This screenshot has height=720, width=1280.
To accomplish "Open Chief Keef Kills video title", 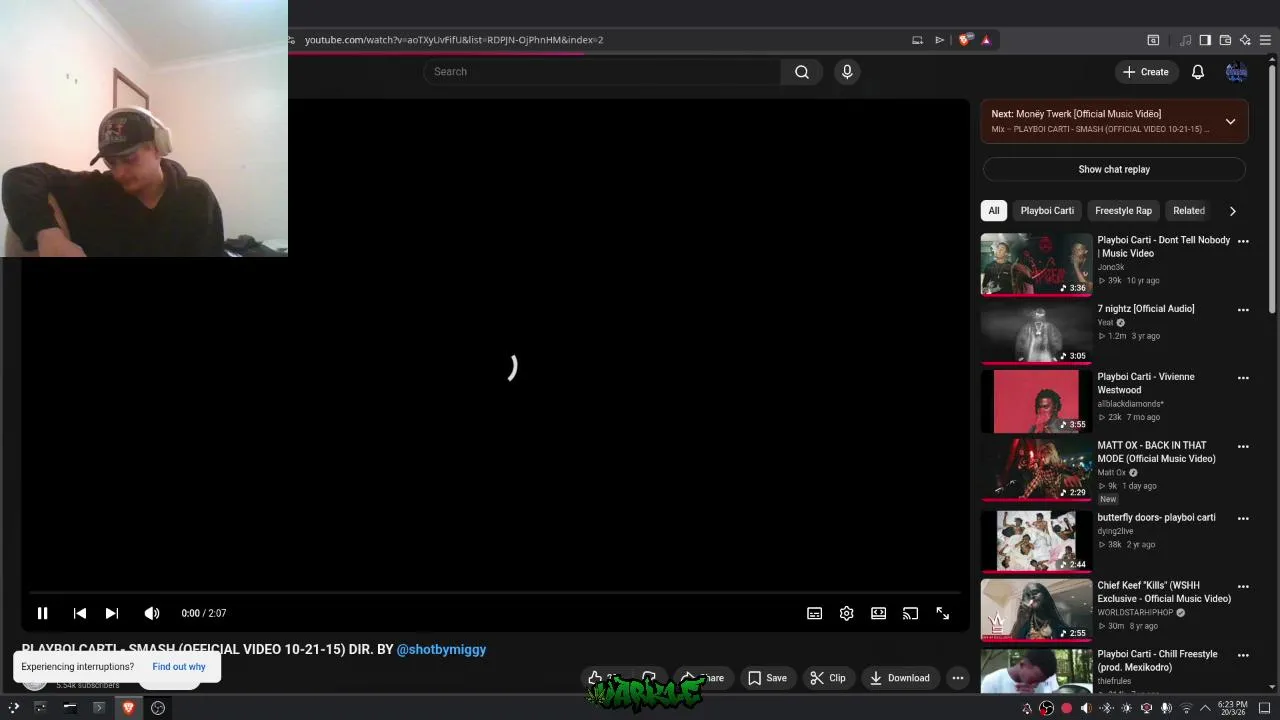I will [1164, 592].
